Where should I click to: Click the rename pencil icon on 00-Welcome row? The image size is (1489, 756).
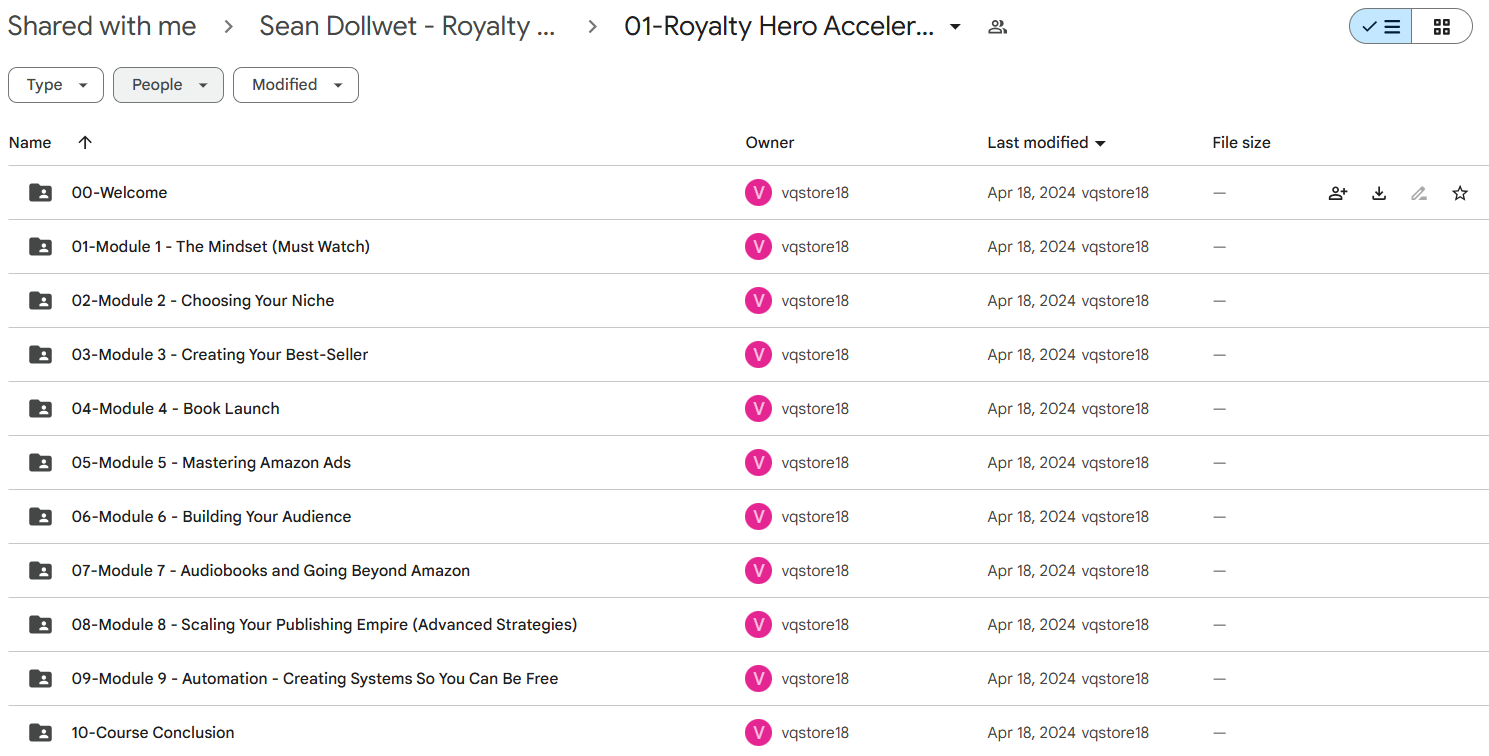click(1419, 193)
